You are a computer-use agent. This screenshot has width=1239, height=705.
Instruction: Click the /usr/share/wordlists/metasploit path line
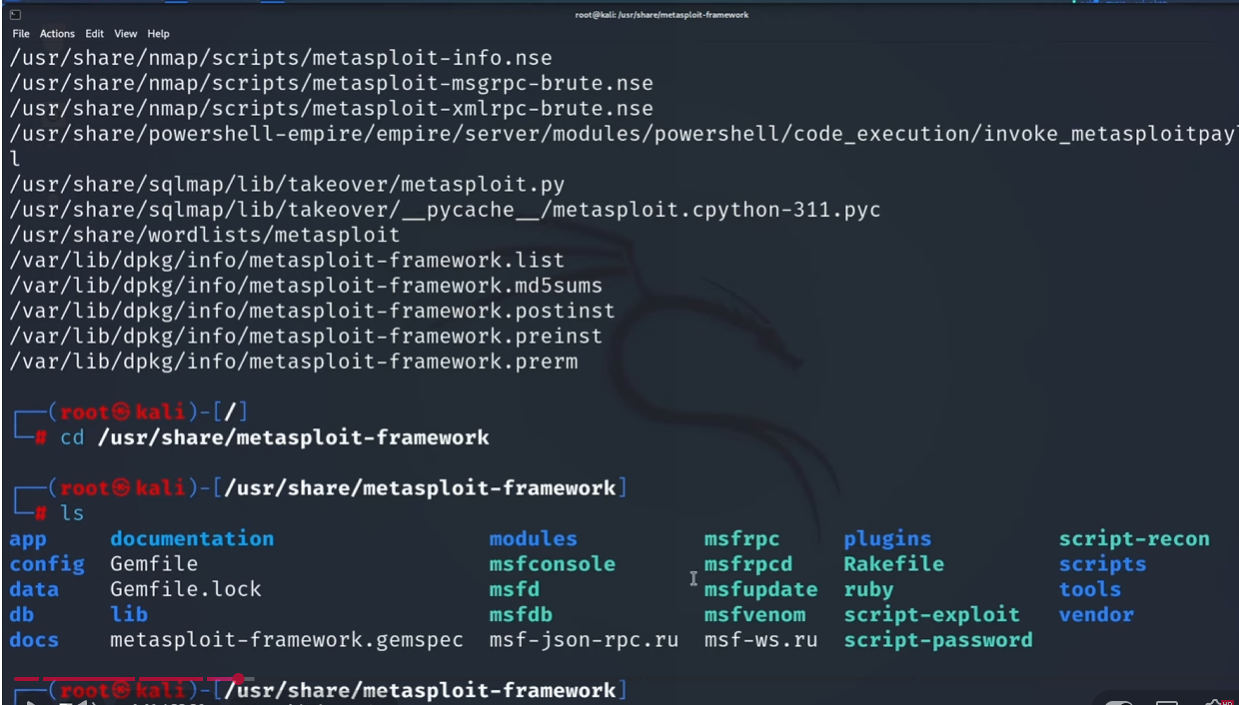(204, 235)
